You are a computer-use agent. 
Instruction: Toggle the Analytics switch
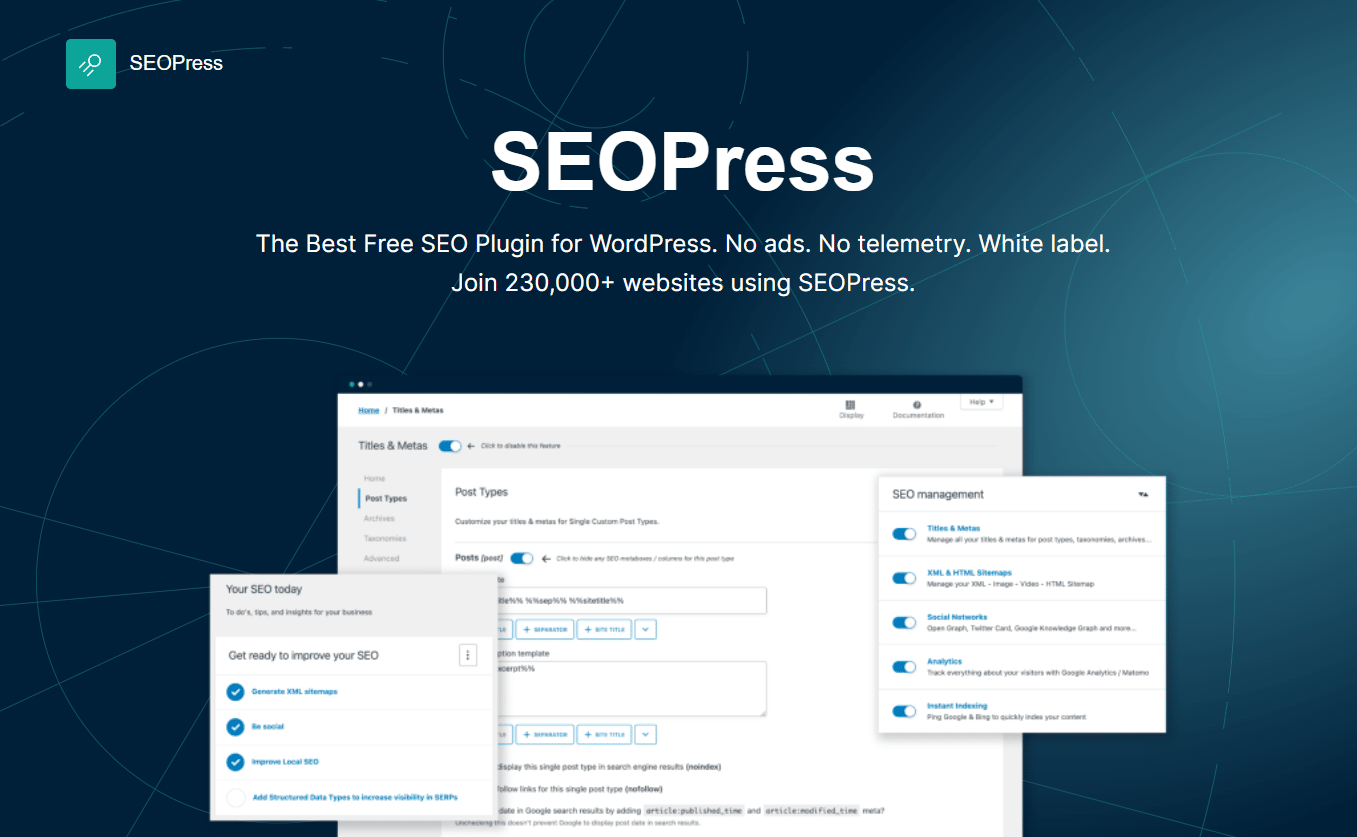point(904,667)
